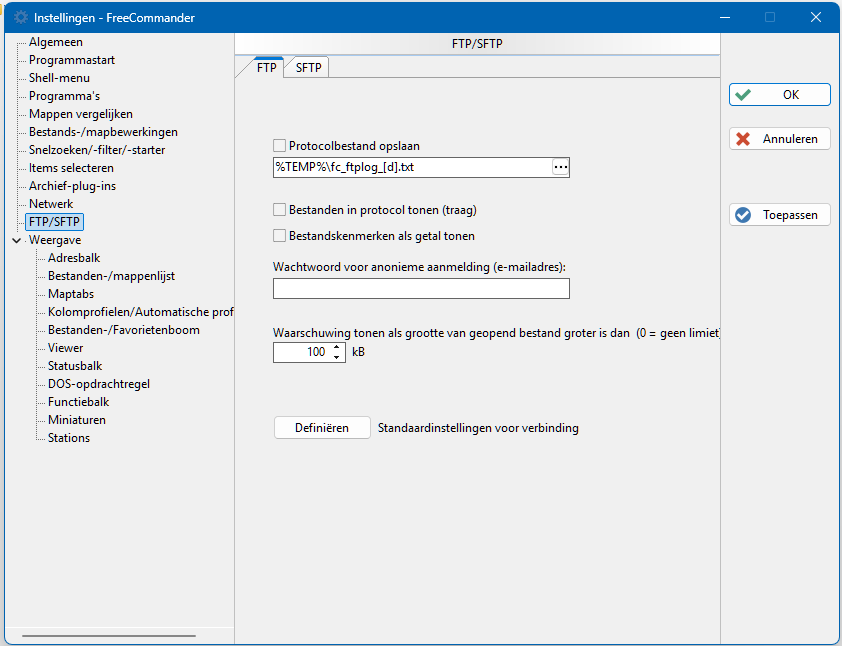Viewport: 842px width, 646px height.
Task: Increase the file size limit with up arrow
Action: pos(337,347)
